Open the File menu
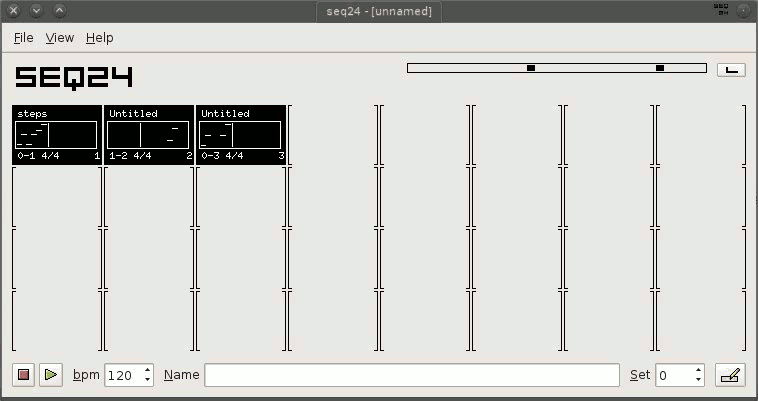Viewport: 758px width, 401px height. tap(24, 38)
